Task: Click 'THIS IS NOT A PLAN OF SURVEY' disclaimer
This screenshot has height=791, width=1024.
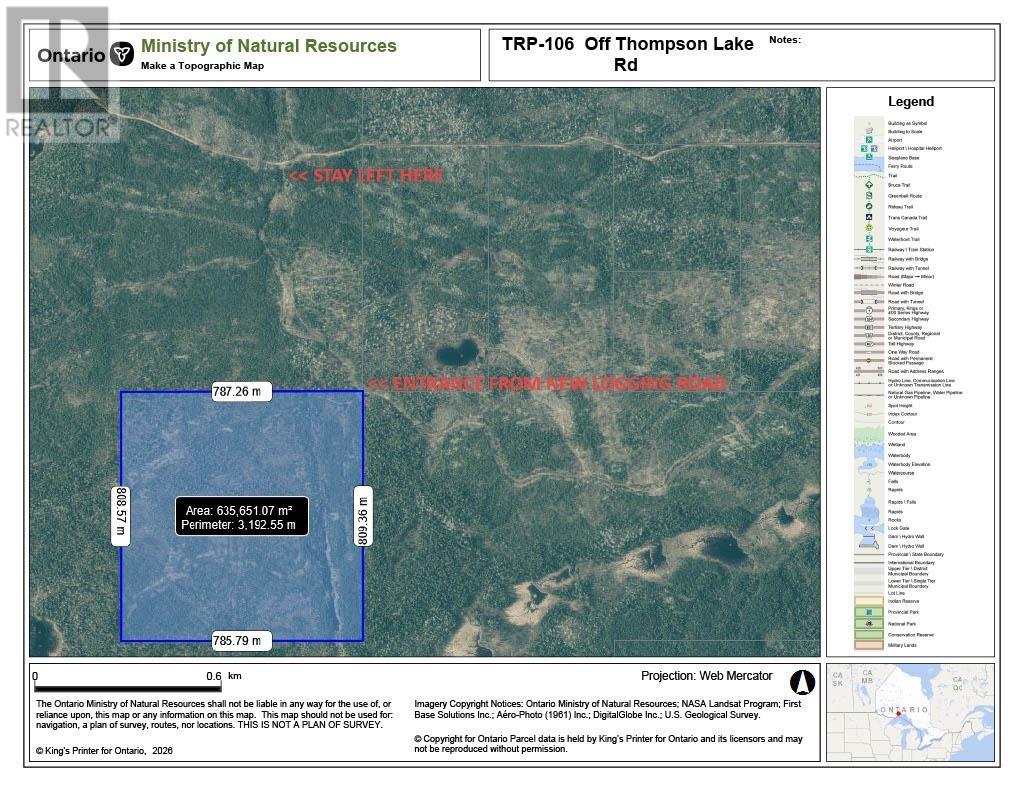Action: [x=310, y=725]
